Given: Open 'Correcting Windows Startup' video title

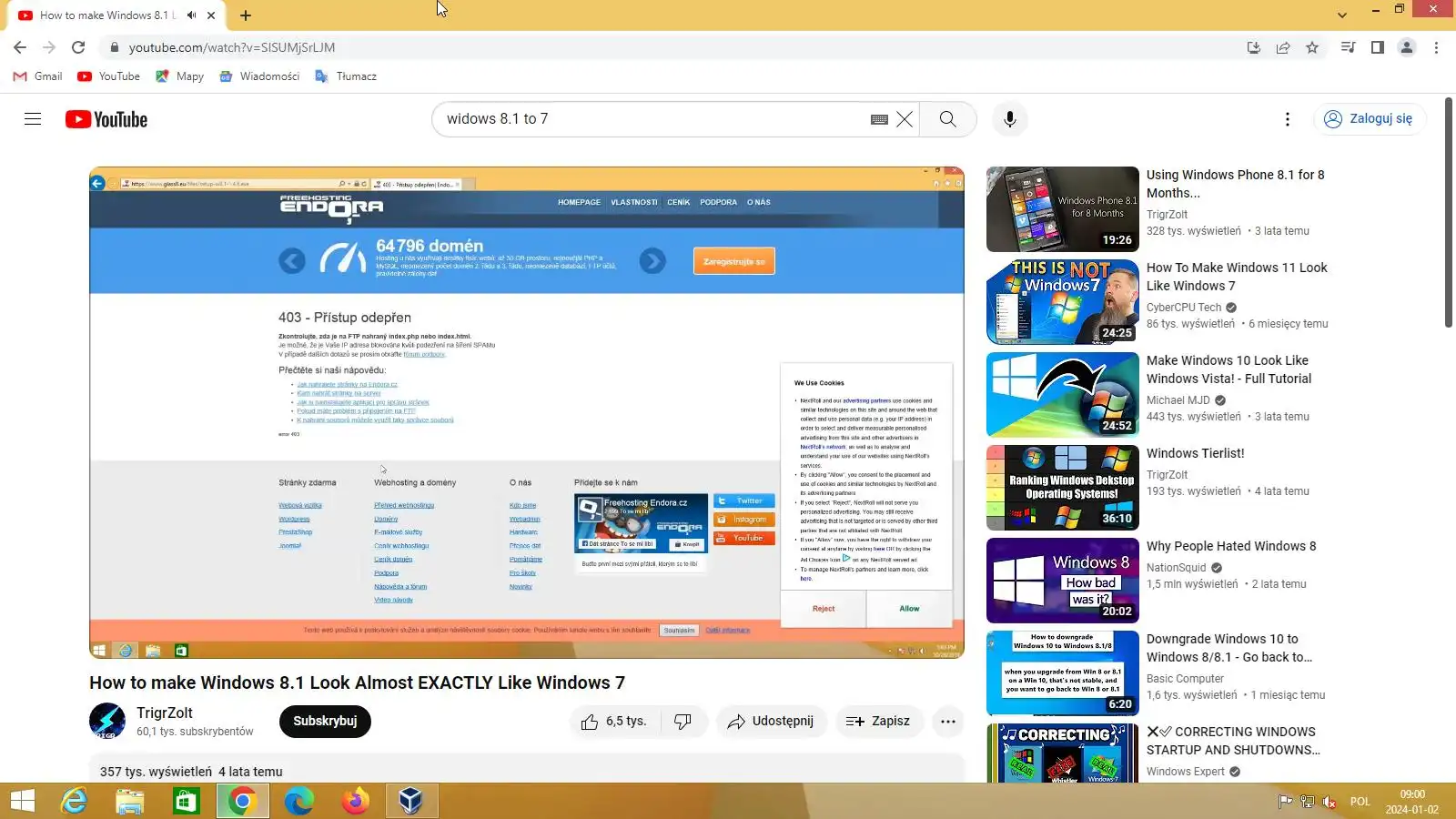Looking at the screenshot, I should click(1233, 741).
